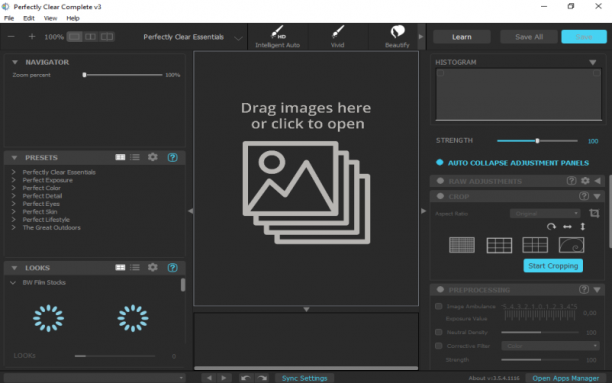
Task: Switch Looks panel to list view
Action: pyautogui.click(x=135, y=267)
